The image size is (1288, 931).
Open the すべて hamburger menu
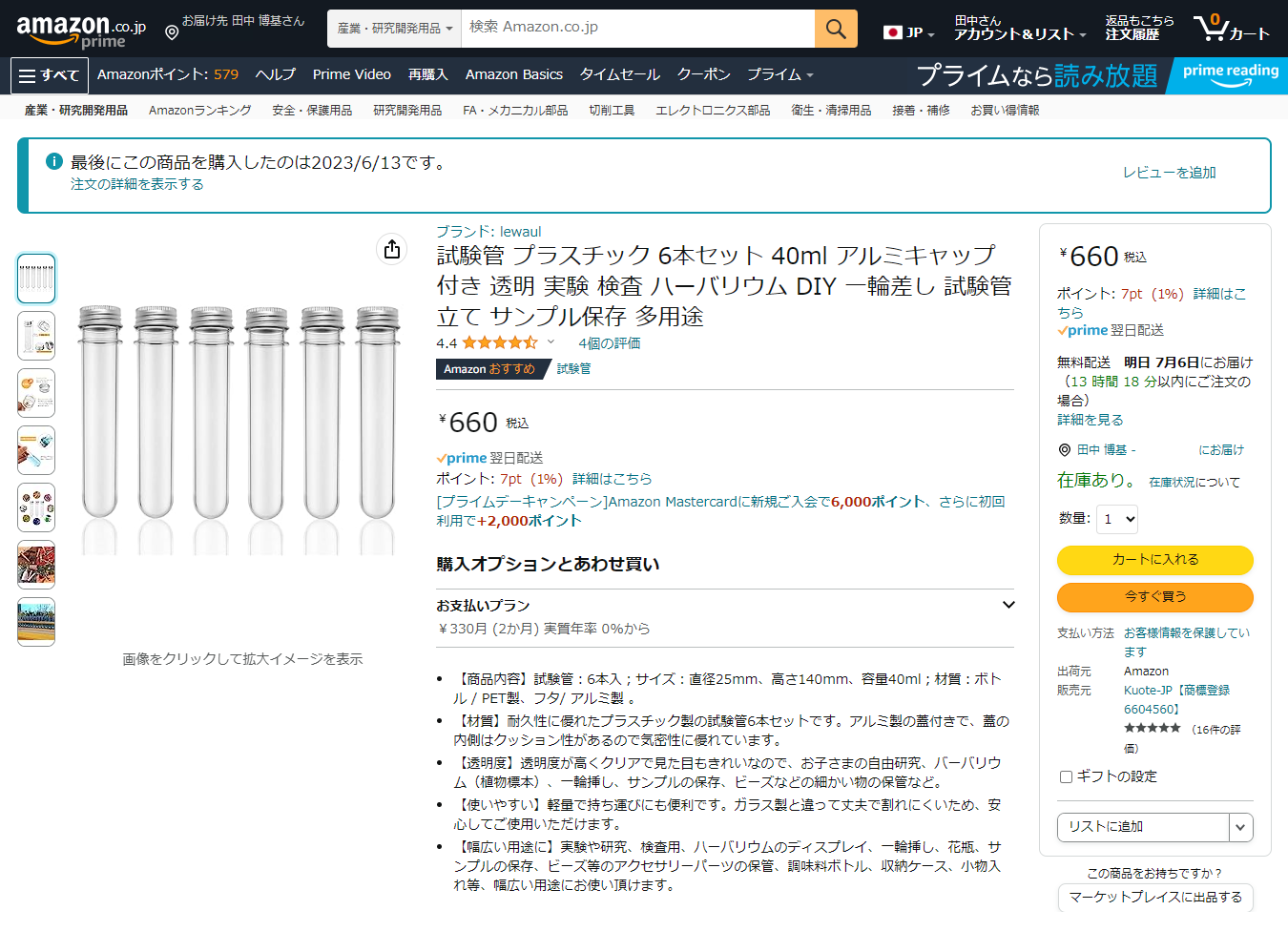click(x=50, y=75)
